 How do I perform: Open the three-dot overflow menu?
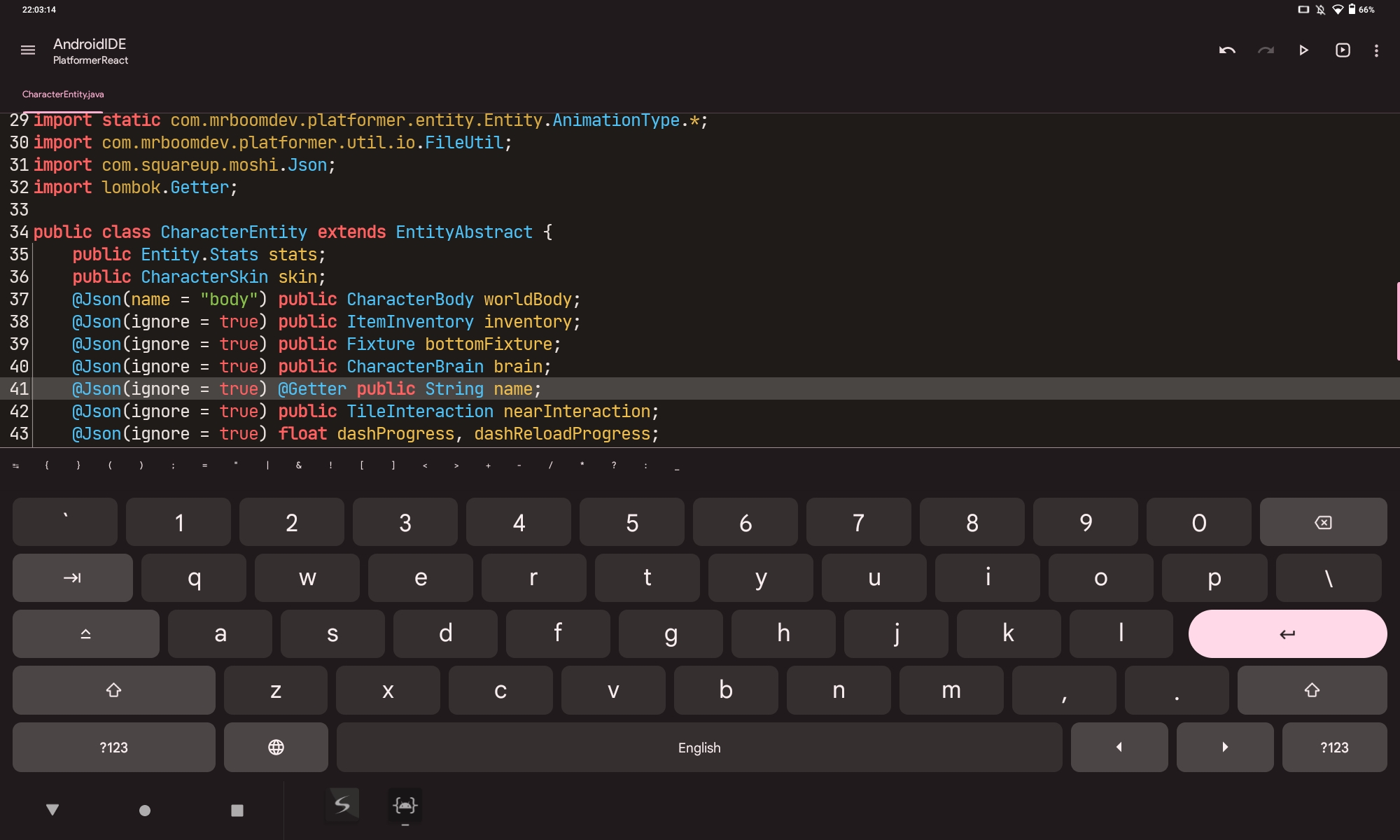[x=1376, y=50]
